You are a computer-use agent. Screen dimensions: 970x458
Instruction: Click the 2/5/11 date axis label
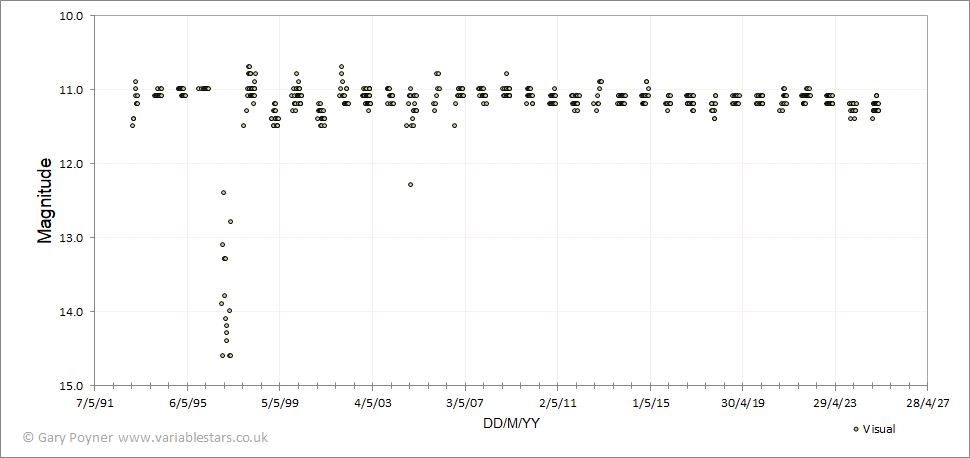tap(557, 403)
